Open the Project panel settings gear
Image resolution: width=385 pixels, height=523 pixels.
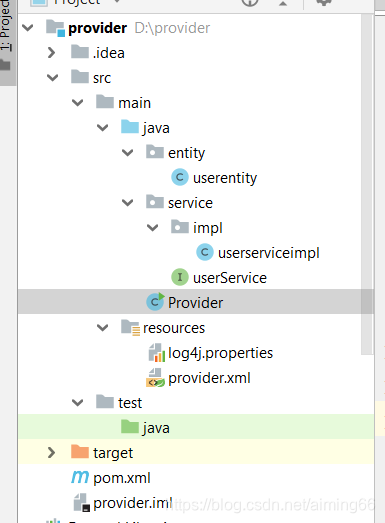pos(323,3)
